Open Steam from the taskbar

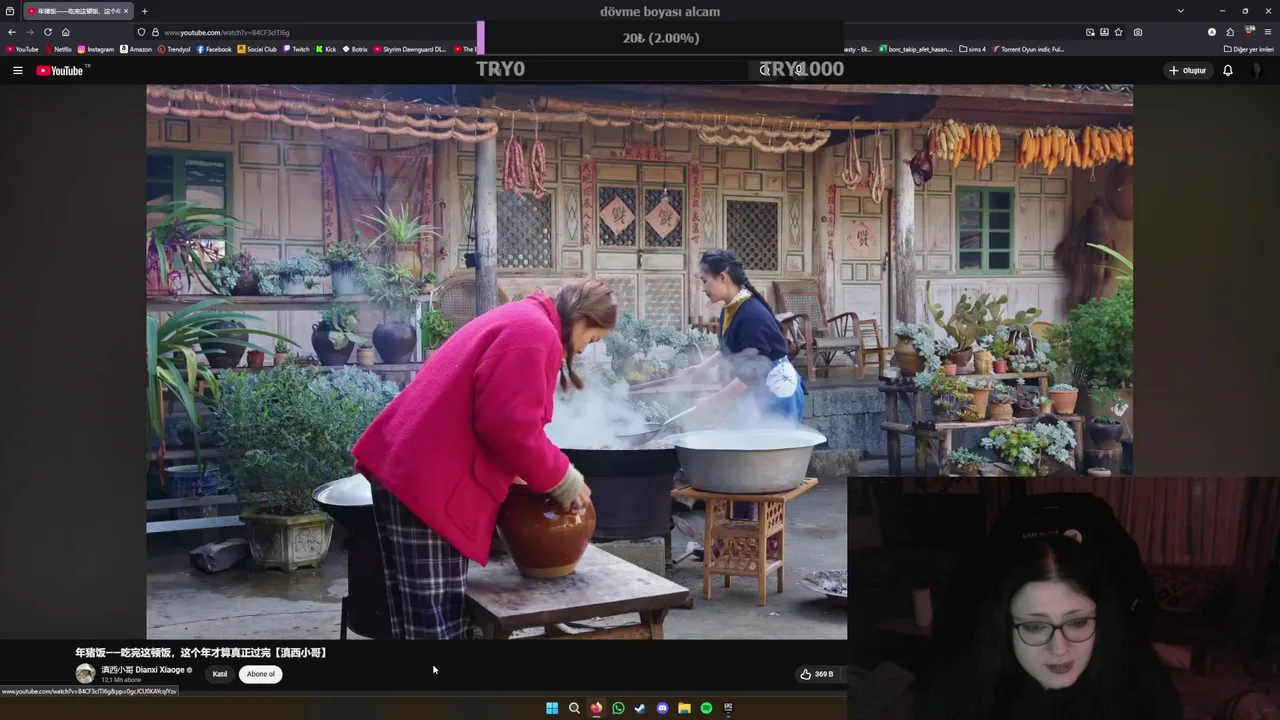pos(640,708)
